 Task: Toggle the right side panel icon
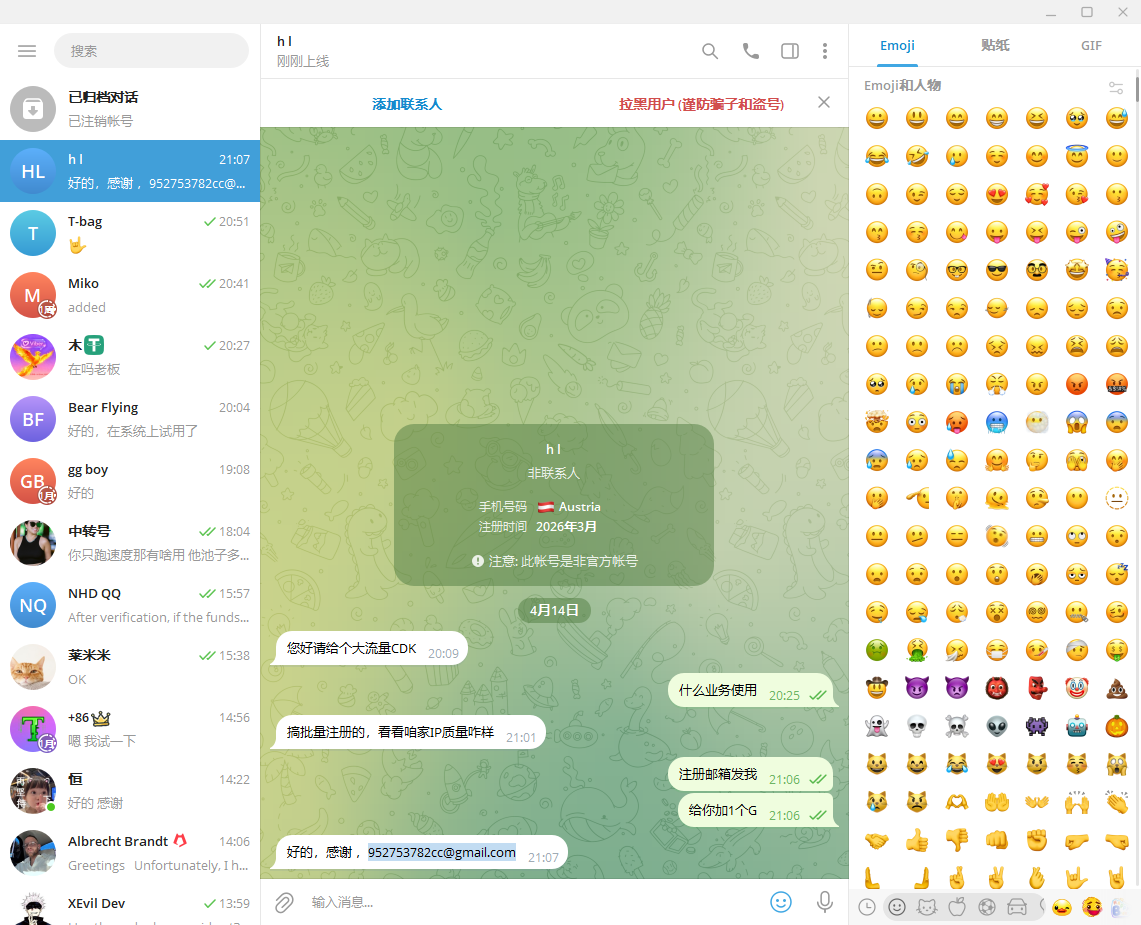[x=790, y=51]
